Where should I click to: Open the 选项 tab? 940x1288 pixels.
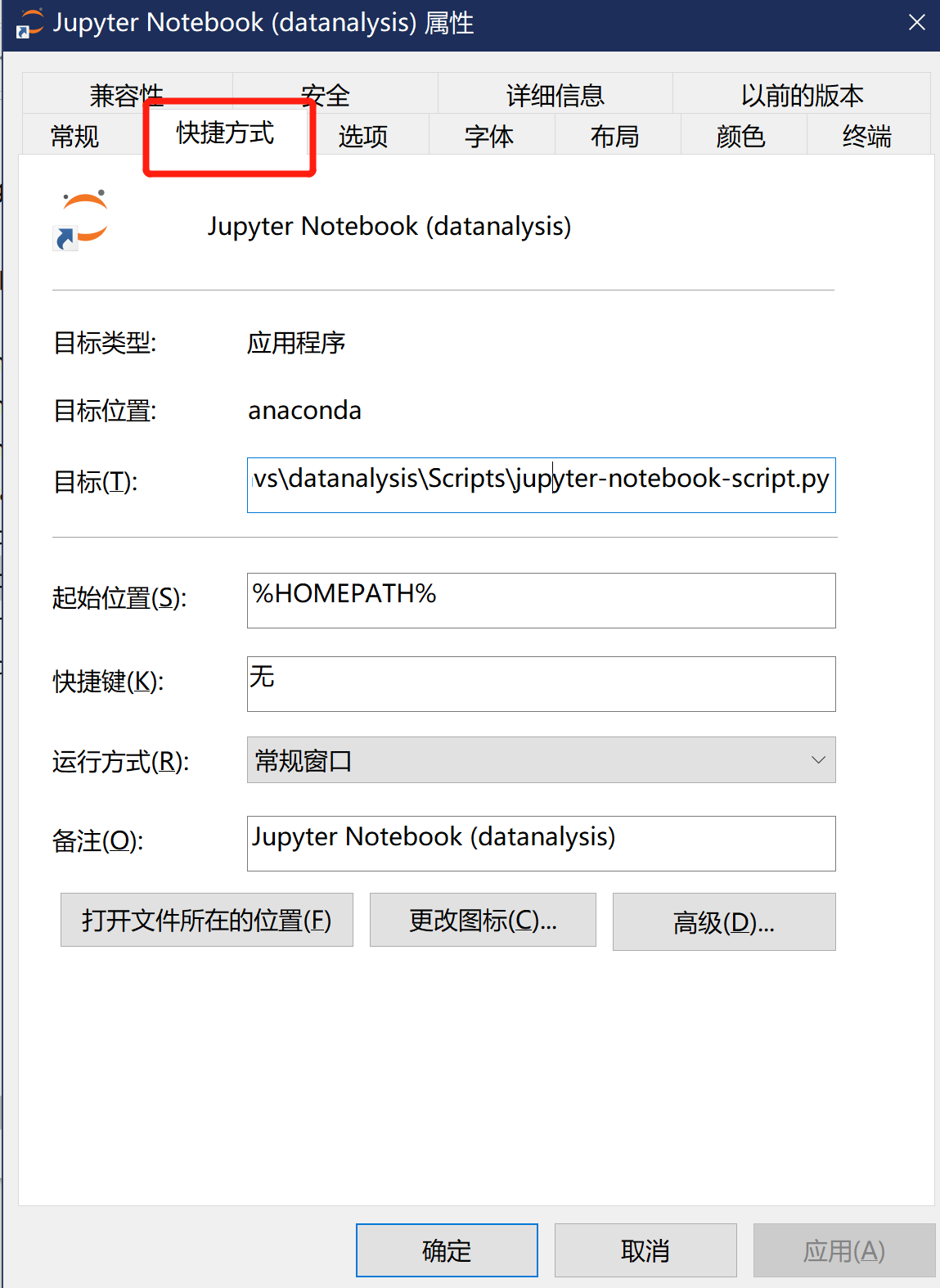tap(363, 136)
